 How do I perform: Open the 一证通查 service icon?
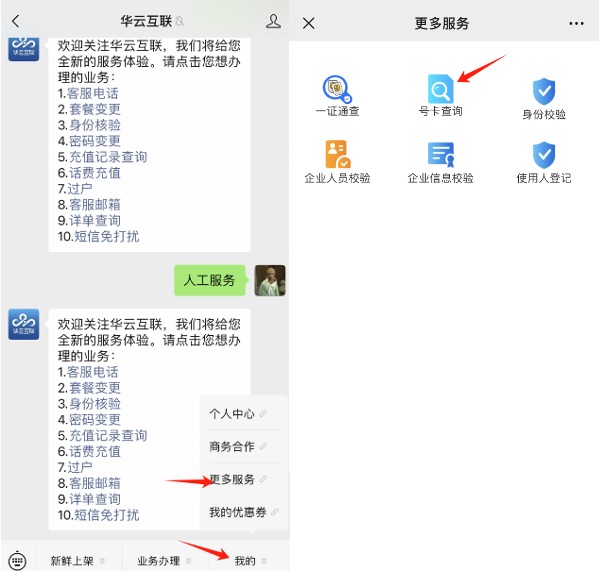[x=337, y=89]
